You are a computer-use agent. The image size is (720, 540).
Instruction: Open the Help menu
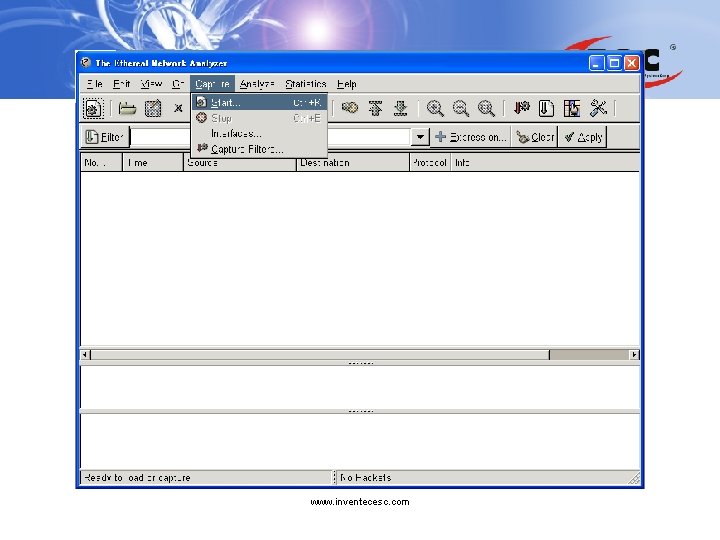[x=346, y=84]
